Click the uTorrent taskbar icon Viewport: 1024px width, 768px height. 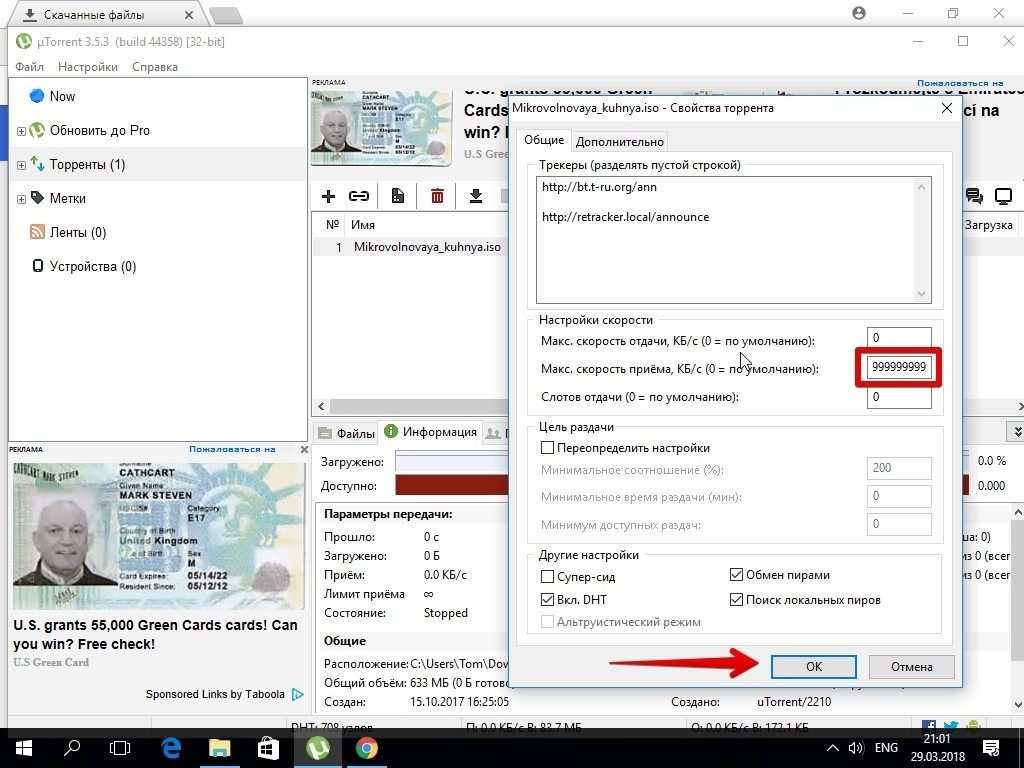(x=317, y=748)
